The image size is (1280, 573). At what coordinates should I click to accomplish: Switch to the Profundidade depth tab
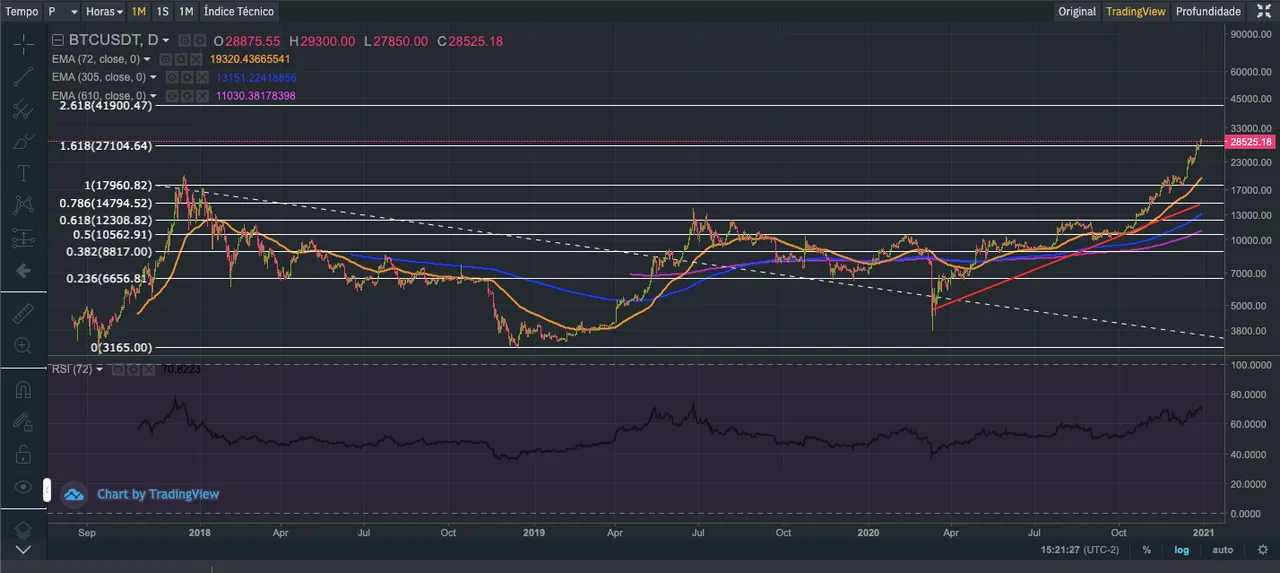coord(1208,11)
